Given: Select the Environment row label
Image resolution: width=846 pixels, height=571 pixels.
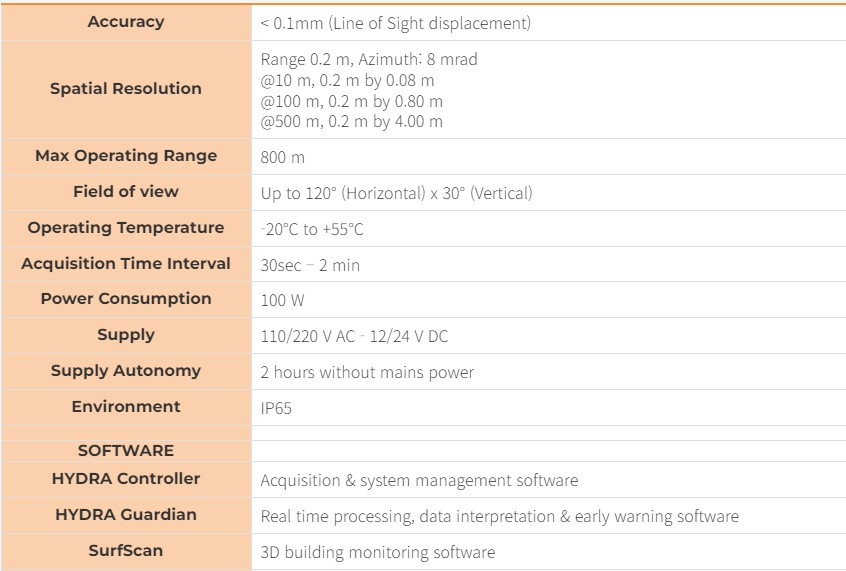Looking at the screenshot, I should (x=126, y=407).
